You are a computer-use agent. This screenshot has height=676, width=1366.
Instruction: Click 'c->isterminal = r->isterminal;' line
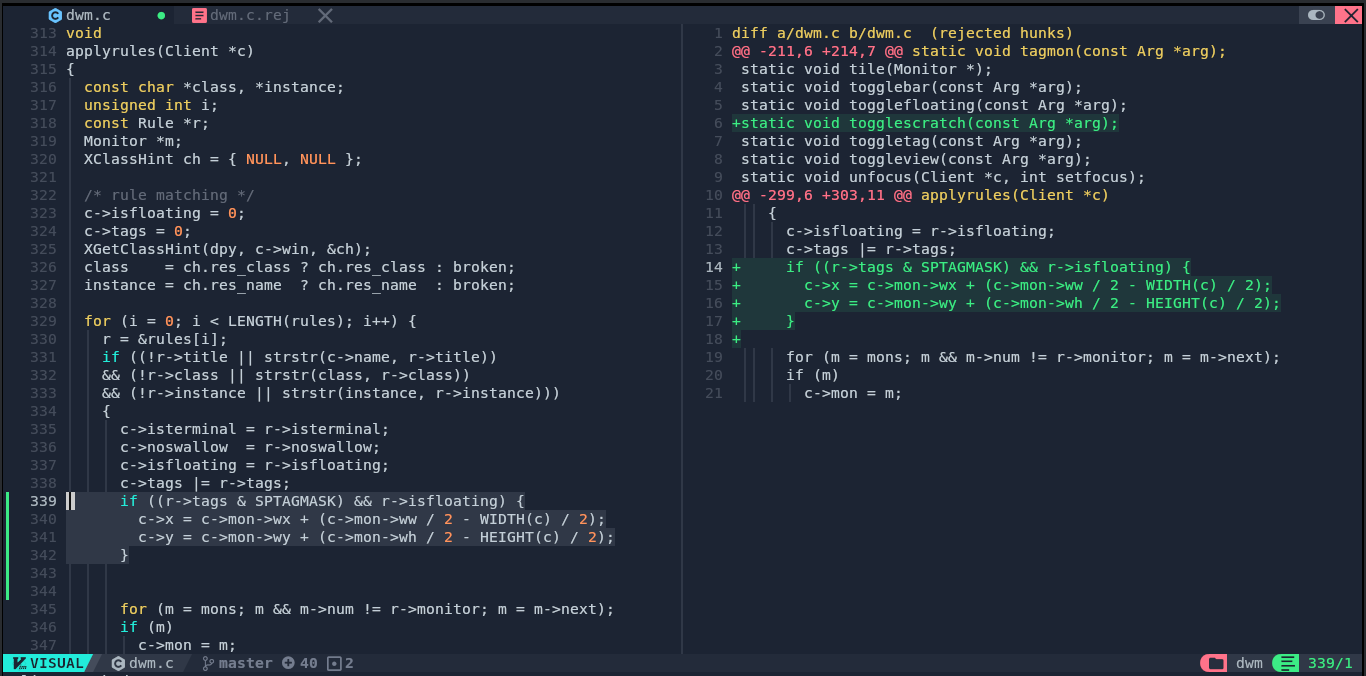pos(255,429)
